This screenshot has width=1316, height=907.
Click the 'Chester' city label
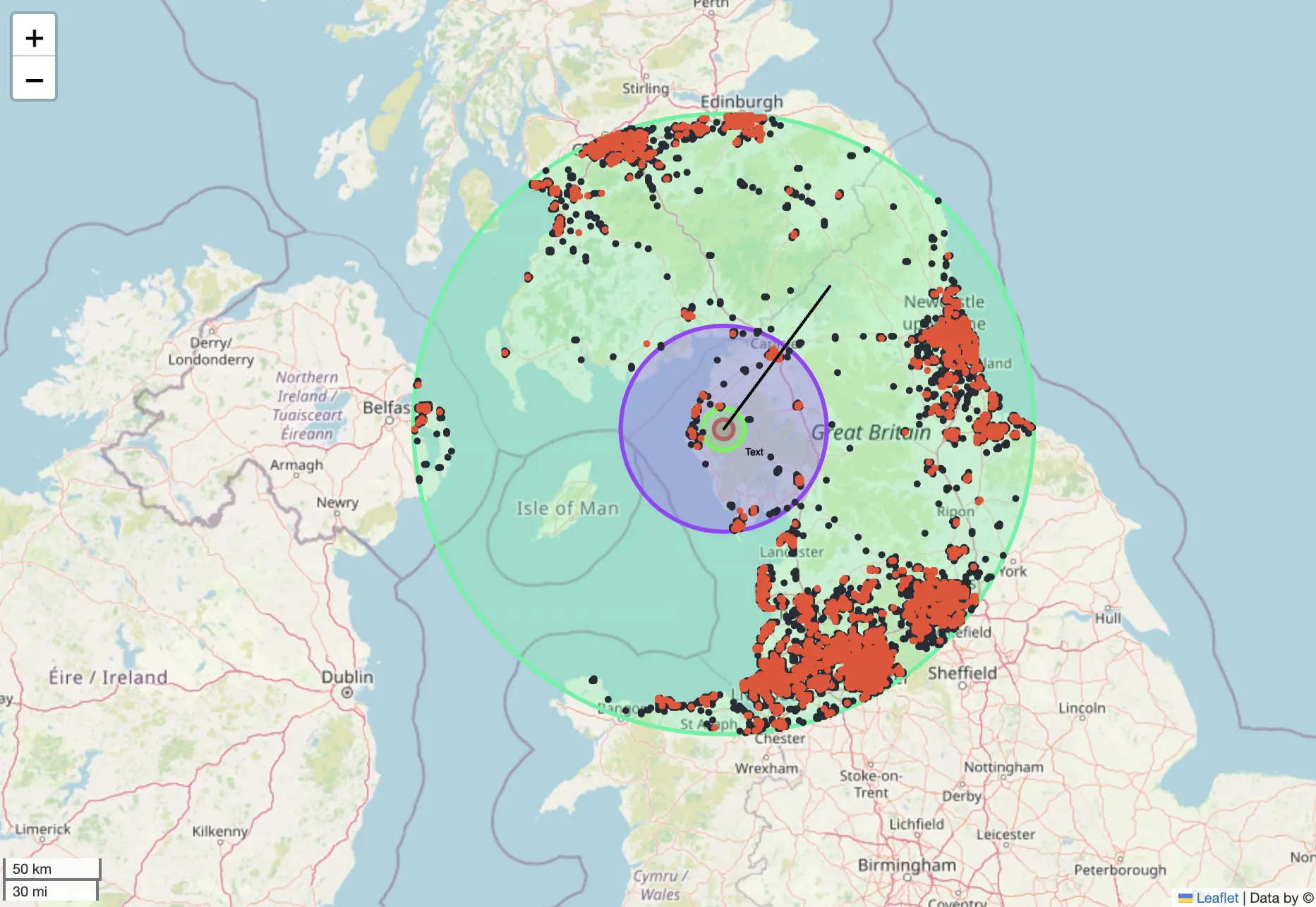(x=780, y=738)
